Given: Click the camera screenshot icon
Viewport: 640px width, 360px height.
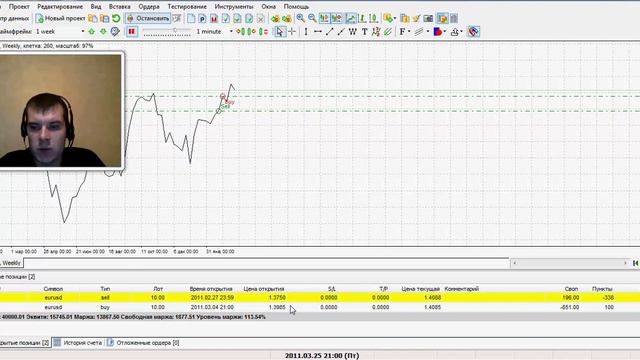Looking at the screenshot, I should 428,18.
